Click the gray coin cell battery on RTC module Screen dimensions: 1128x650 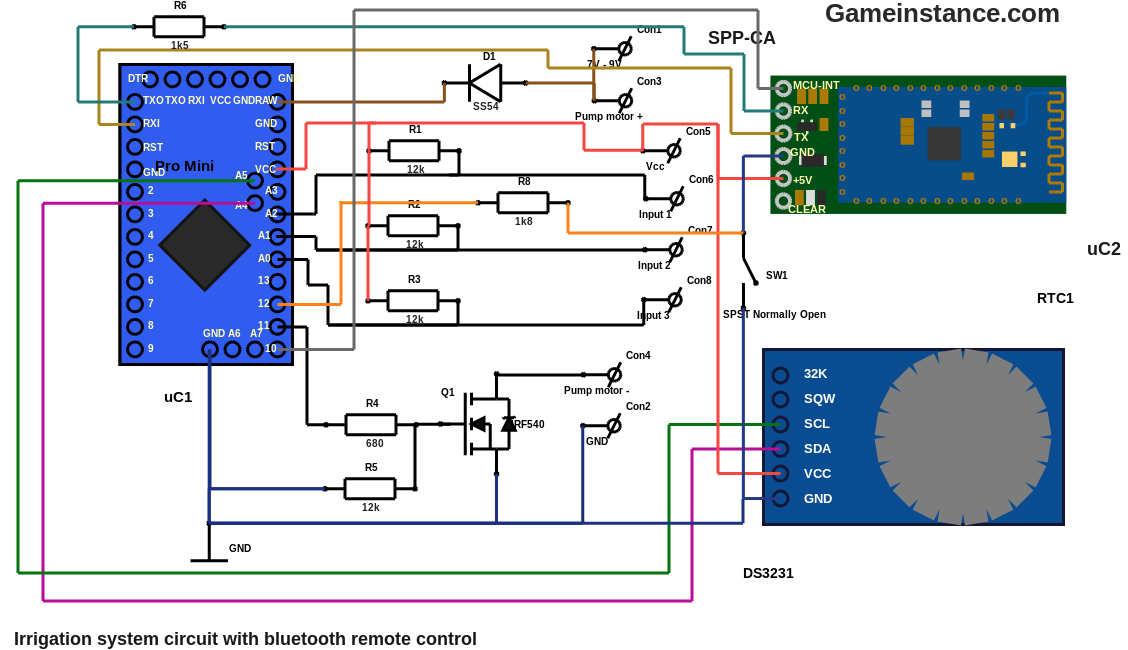[962, 437]
